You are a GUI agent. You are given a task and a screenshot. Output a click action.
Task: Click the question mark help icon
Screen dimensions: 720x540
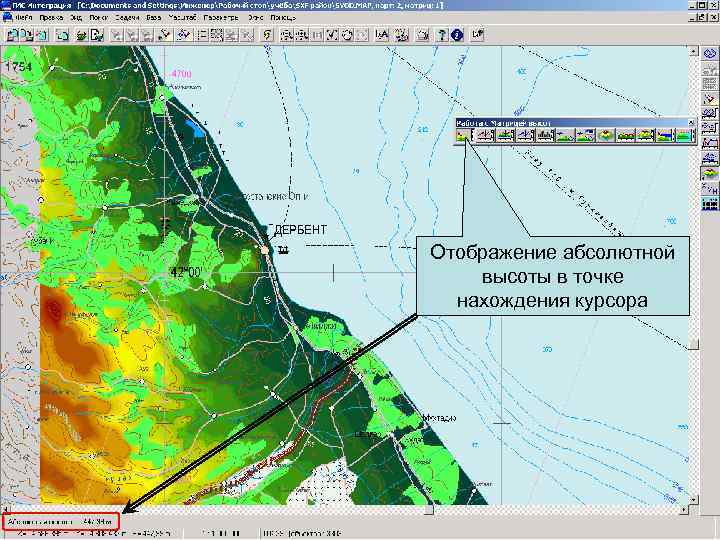coord(440,35)
